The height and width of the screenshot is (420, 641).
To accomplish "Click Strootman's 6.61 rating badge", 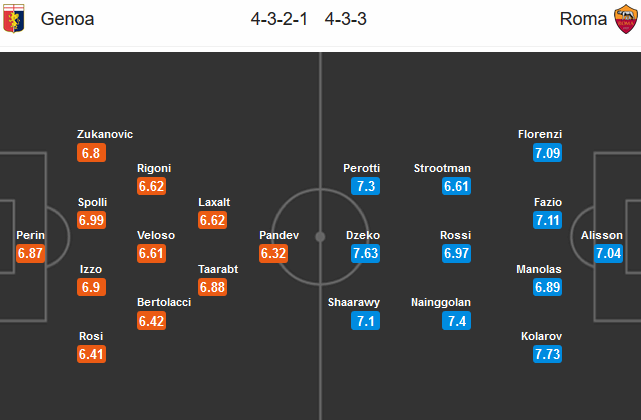I will (x=456, y=187).
